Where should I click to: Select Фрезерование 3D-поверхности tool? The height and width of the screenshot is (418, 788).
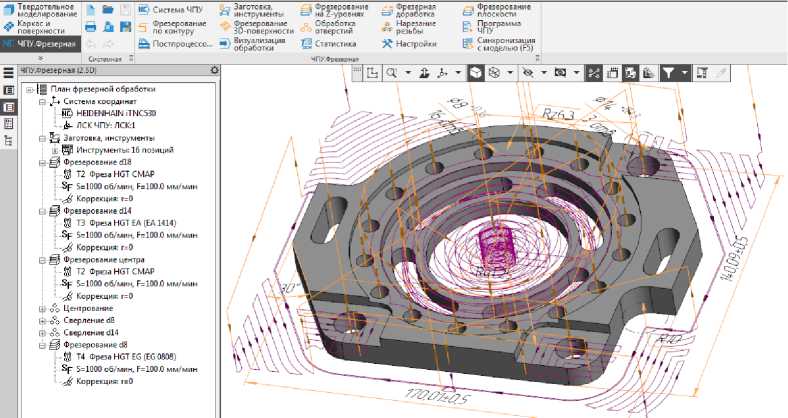pyautogui.click(x=256, y=27)
